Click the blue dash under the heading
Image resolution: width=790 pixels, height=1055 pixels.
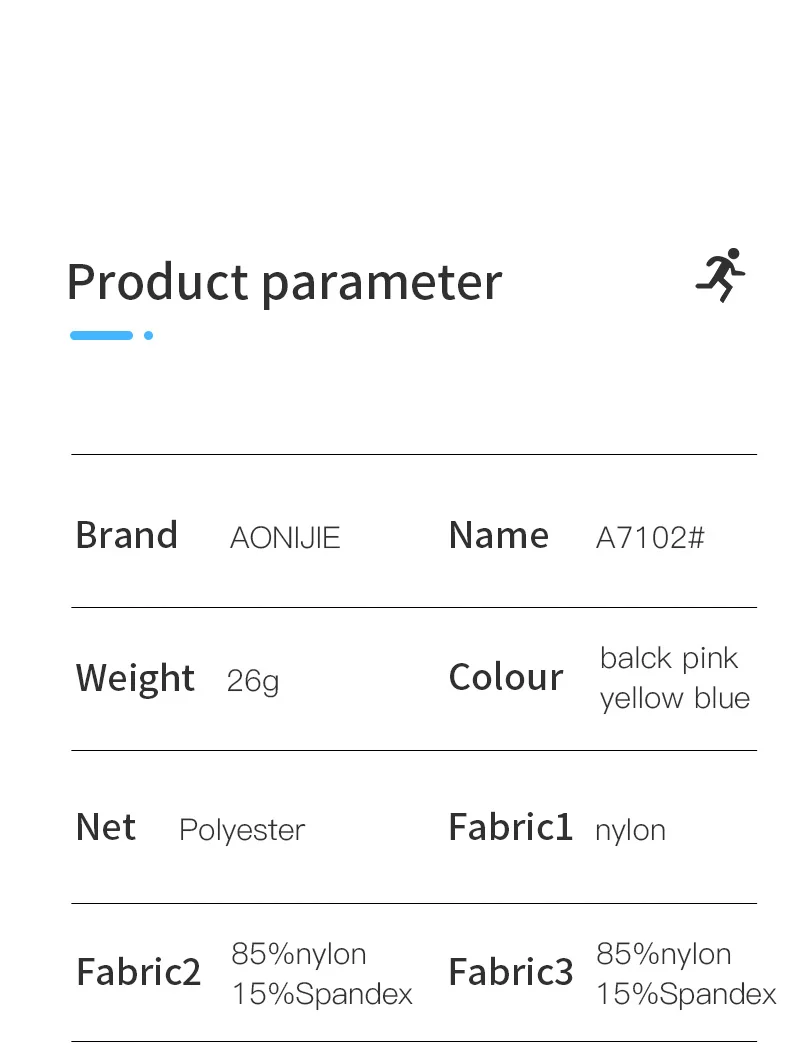(101, 336)
